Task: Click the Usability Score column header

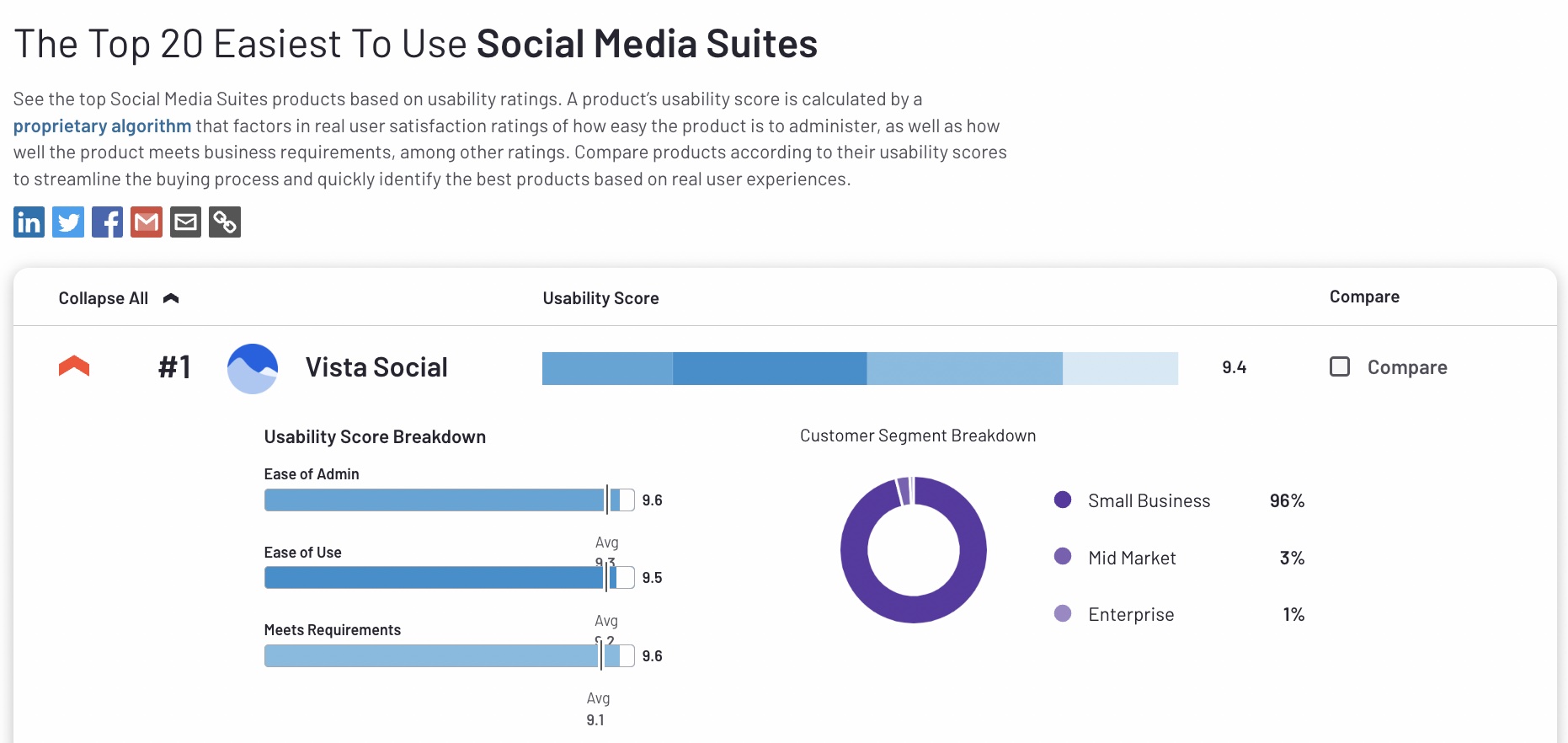Action: pos(600,298)
